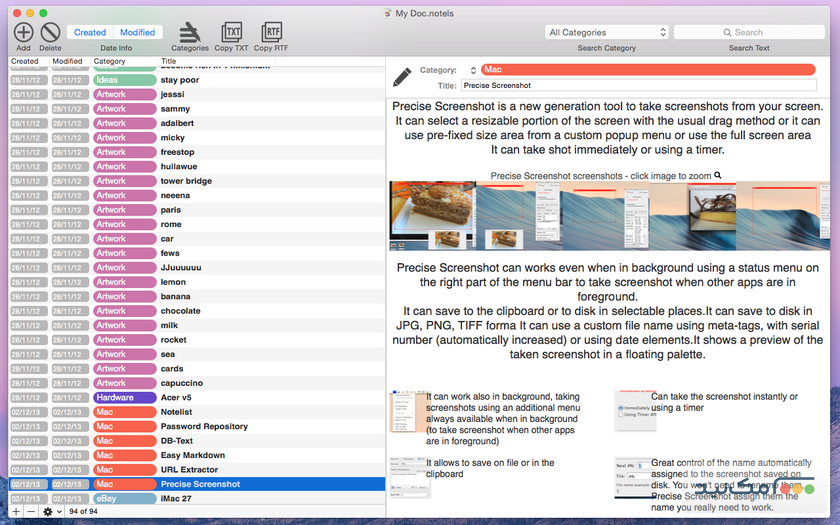
Task: Select the note titled JJuuuuuu
Action: 197,268
